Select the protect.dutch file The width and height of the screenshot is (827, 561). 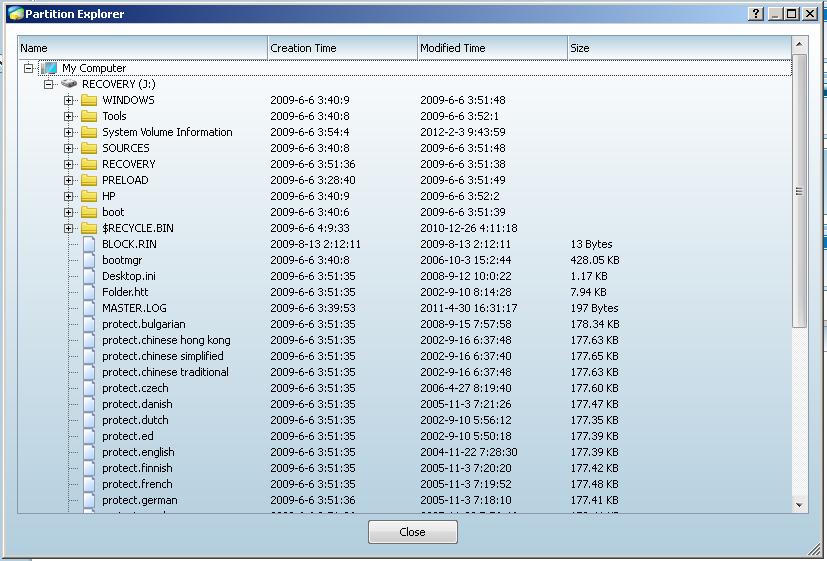click(x=135, y=420)
